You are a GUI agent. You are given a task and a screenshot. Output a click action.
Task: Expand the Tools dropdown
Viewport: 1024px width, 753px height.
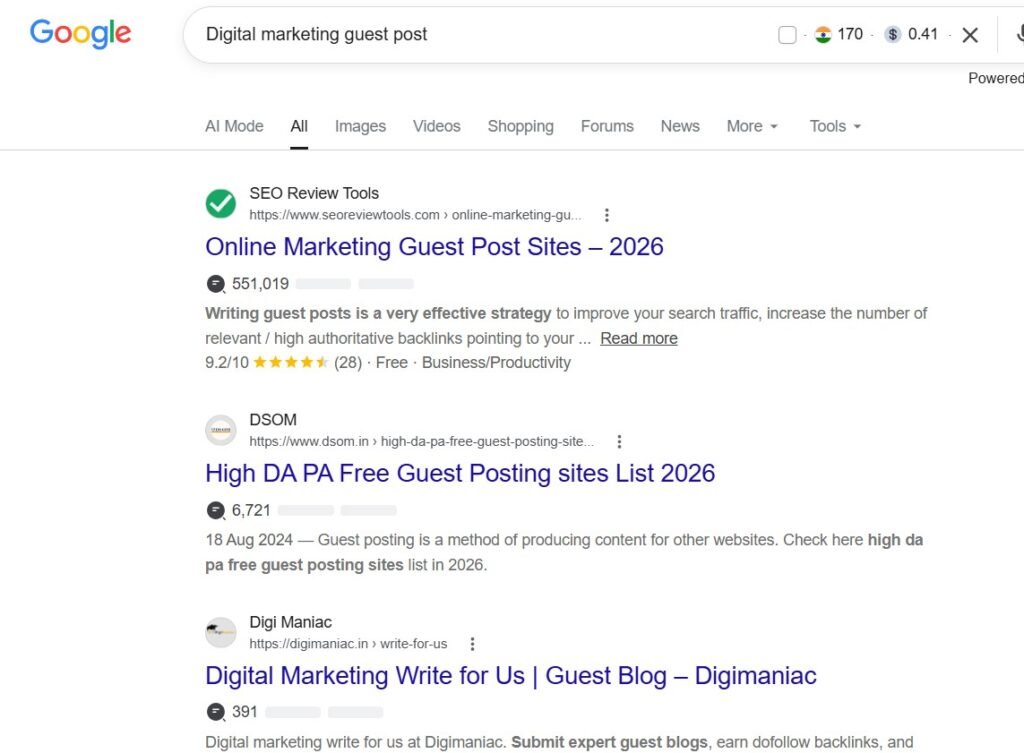pos(835,126)
